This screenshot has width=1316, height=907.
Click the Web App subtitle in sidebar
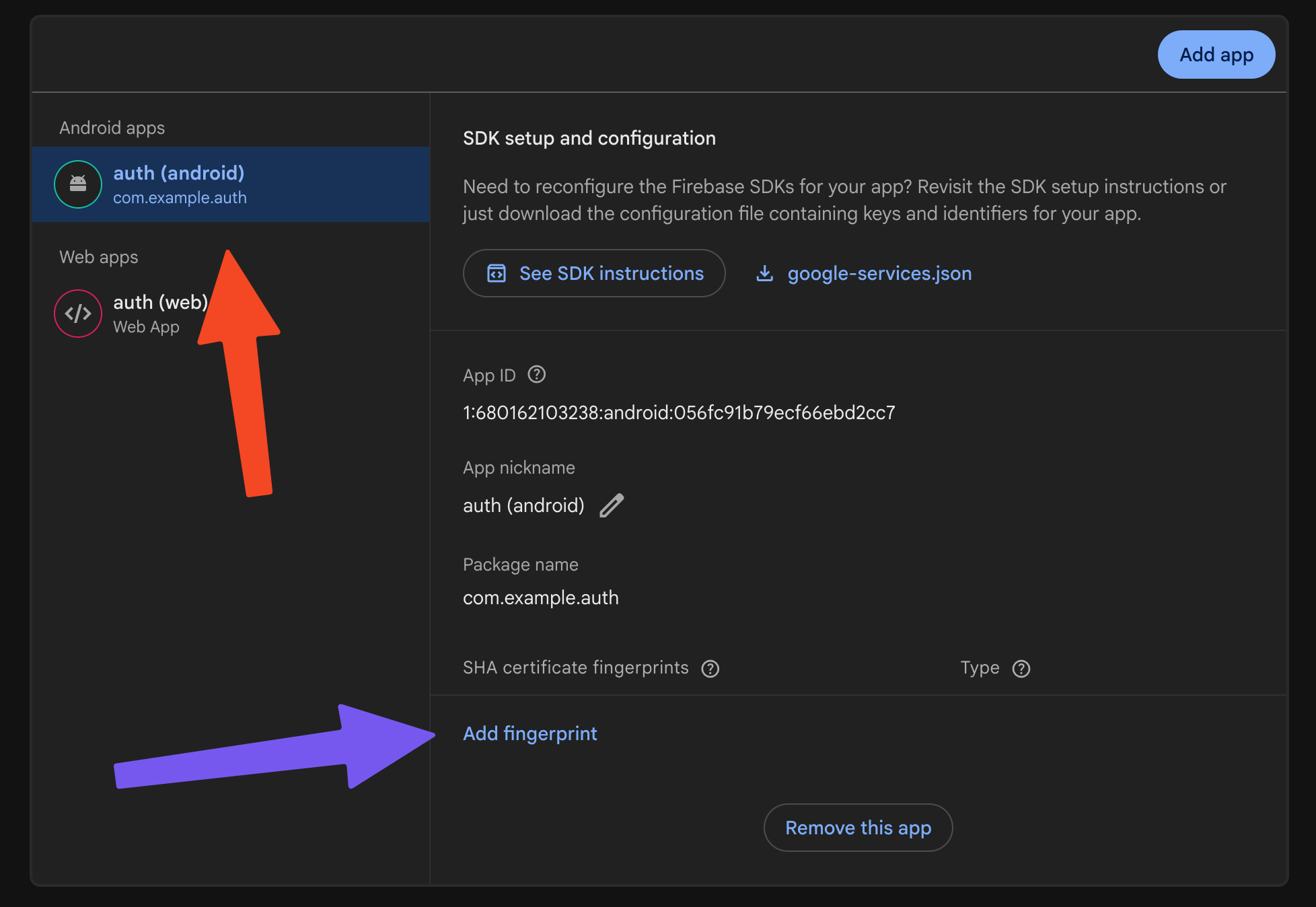point(146,327)
